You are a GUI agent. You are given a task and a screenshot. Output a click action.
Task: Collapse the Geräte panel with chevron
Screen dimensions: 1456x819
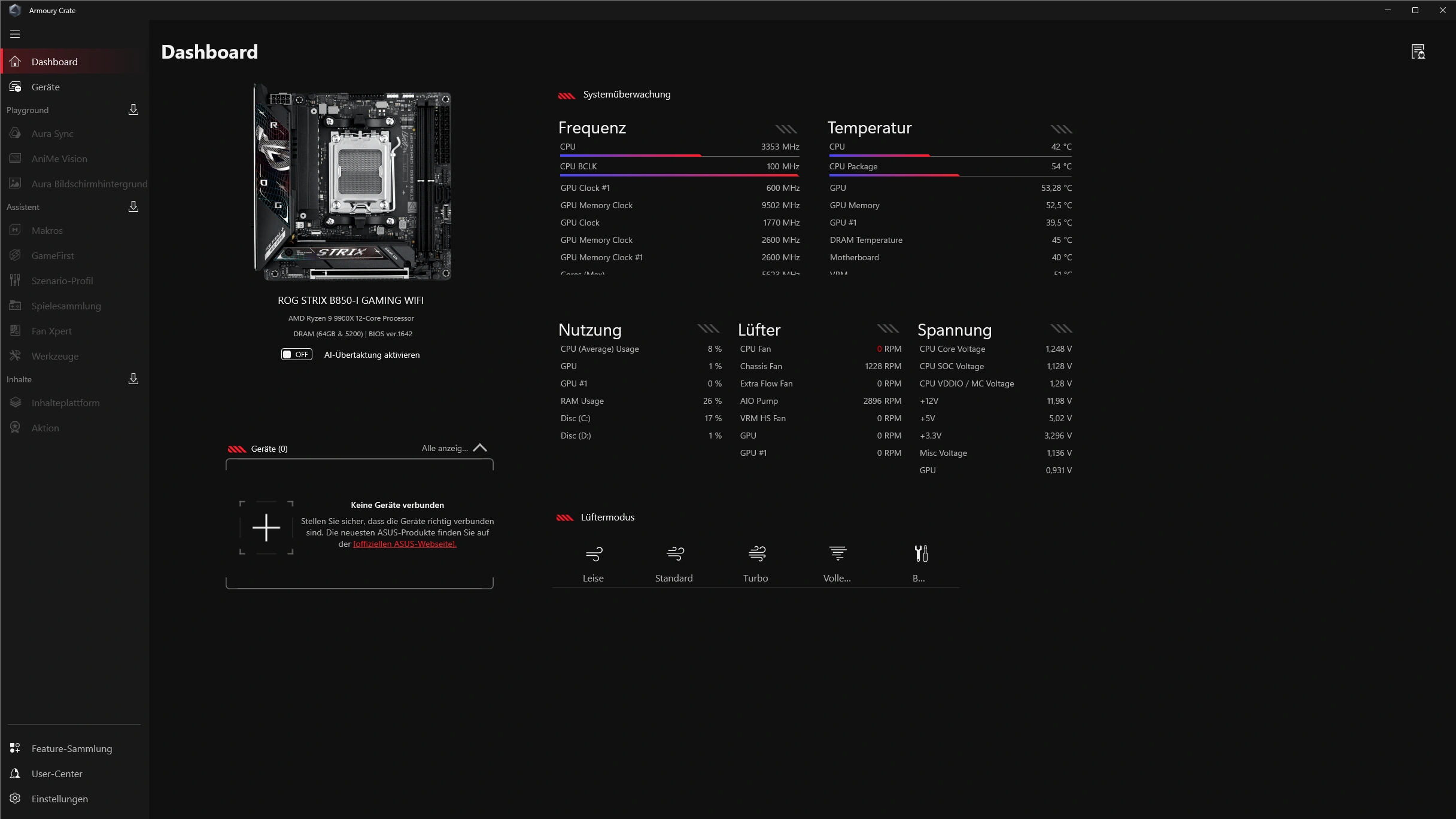click(480, 448)
